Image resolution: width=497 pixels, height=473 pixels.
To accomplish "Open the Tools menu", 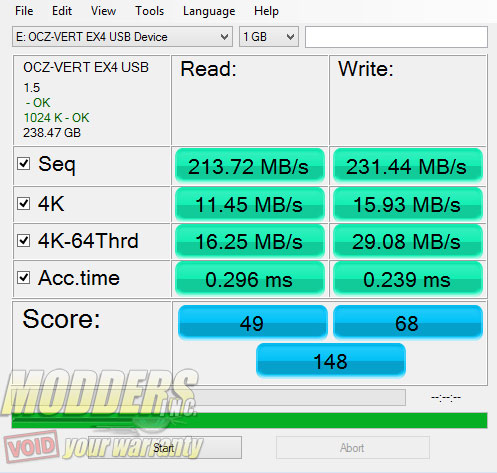I will 149,11.
